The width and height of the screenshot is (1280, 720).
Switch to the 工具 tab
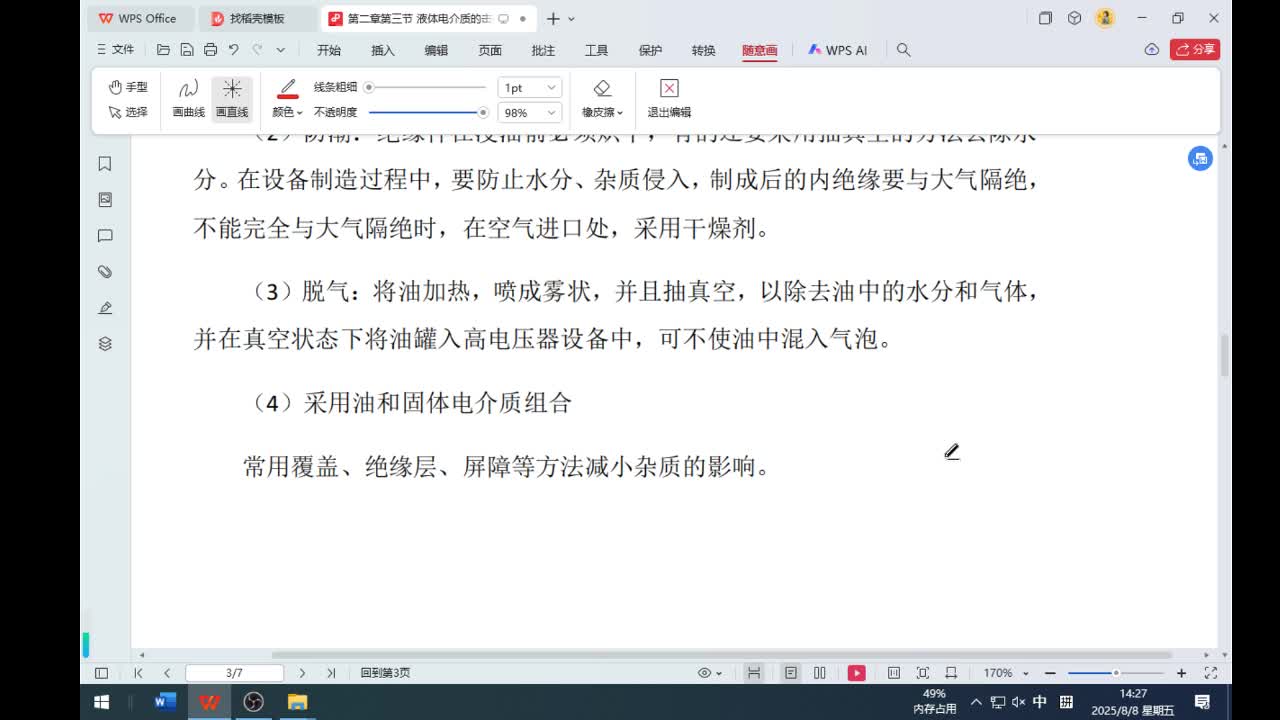click(x=596, y=50)
